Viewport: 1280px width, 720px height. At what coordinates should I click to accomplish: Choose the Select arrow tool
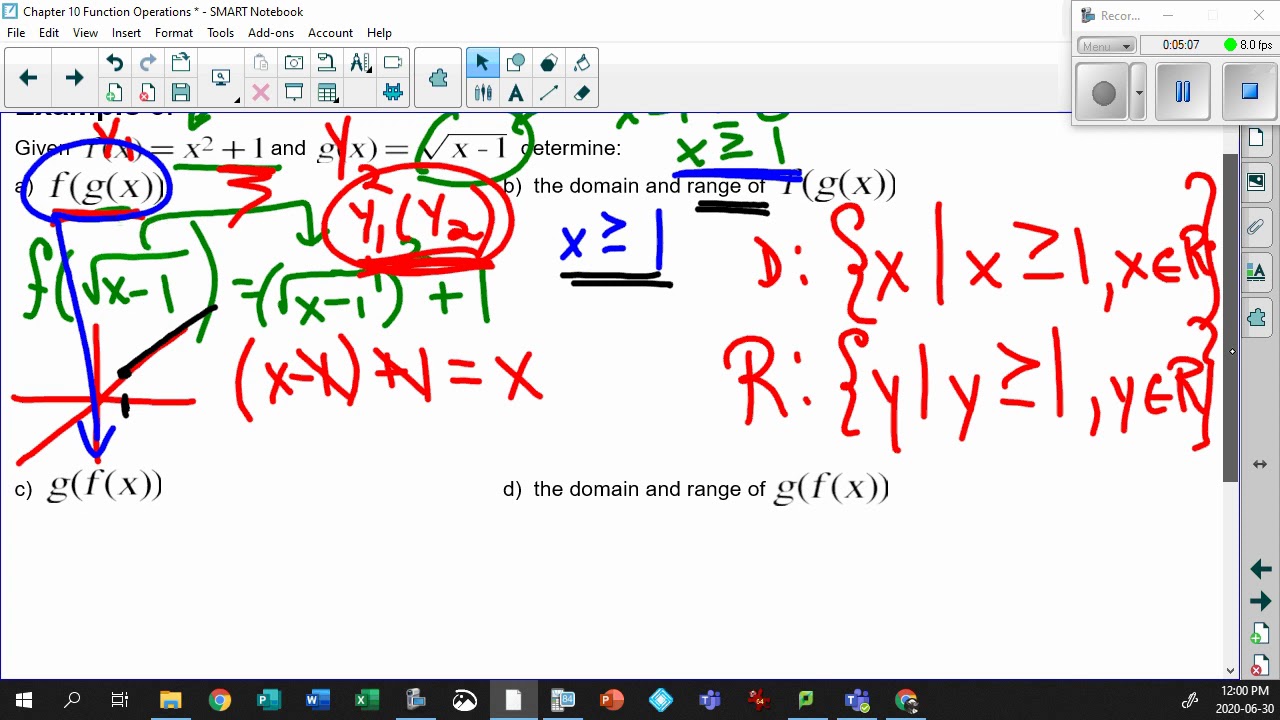click(482, 63)
